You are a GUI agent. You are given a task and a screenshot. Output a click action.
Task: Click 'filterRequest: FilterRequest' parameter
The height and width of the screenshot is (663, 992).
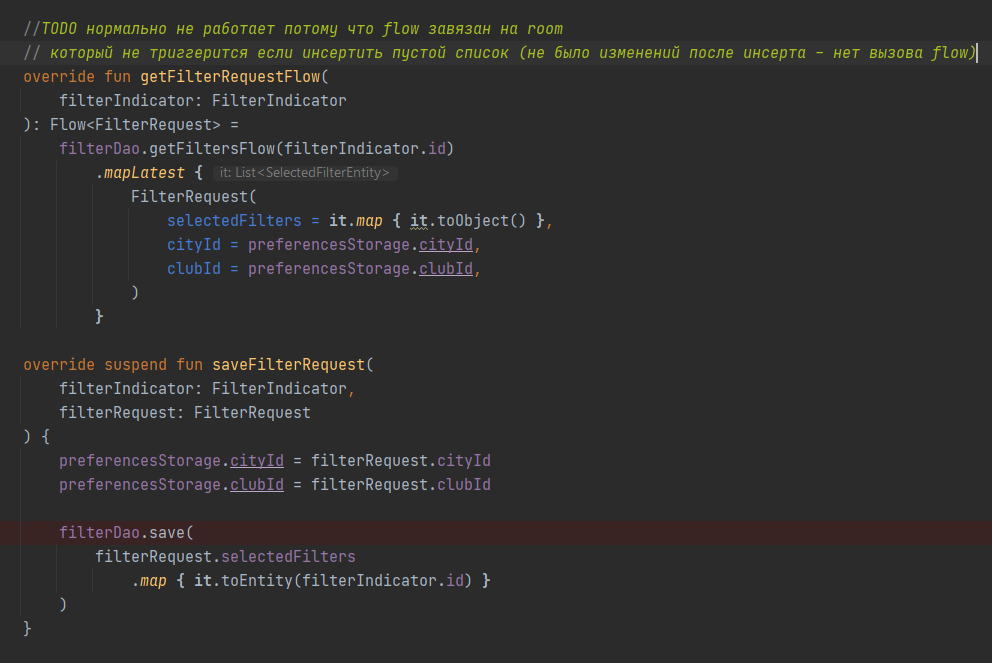(x=185, y=414)
